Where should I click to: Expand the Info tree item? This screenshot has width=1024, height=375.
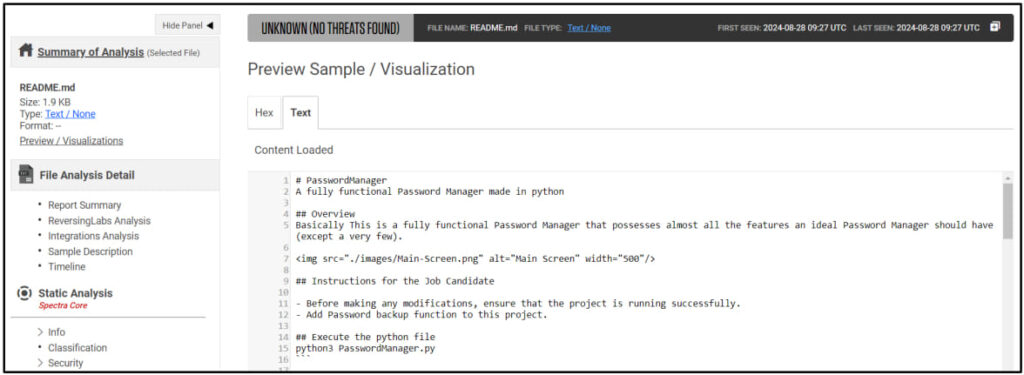click(x=40, y=332)
